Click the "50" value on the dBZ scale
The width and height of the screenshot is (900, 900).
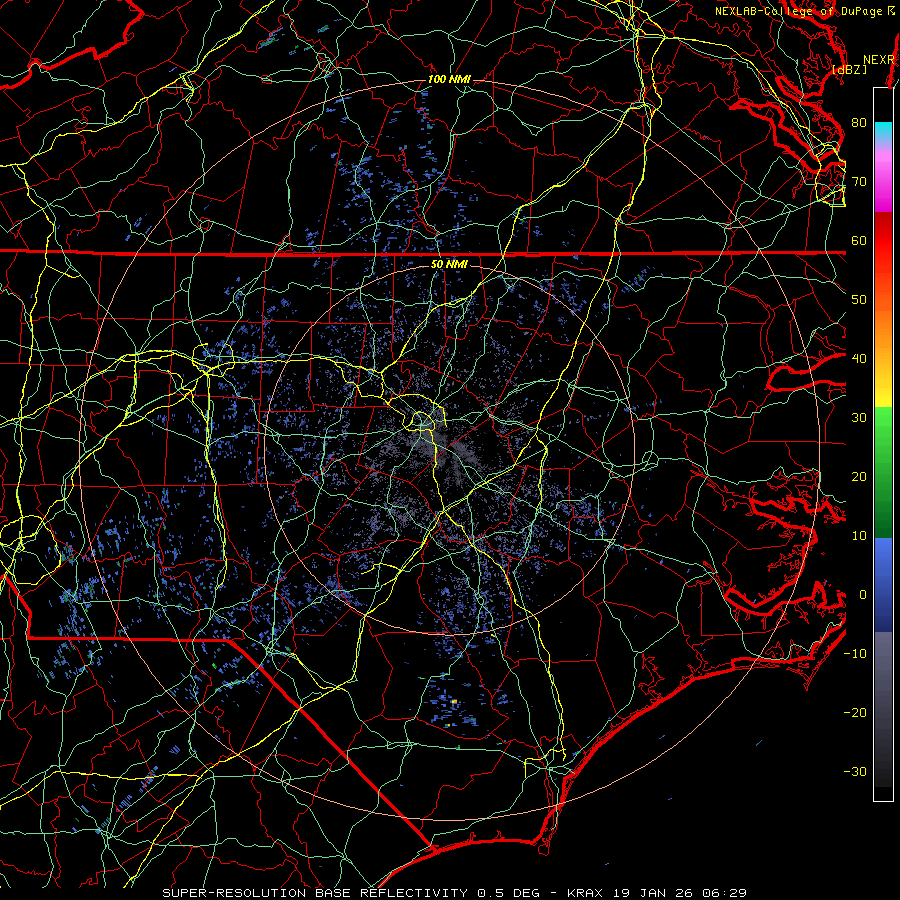[x=859, y=300]
